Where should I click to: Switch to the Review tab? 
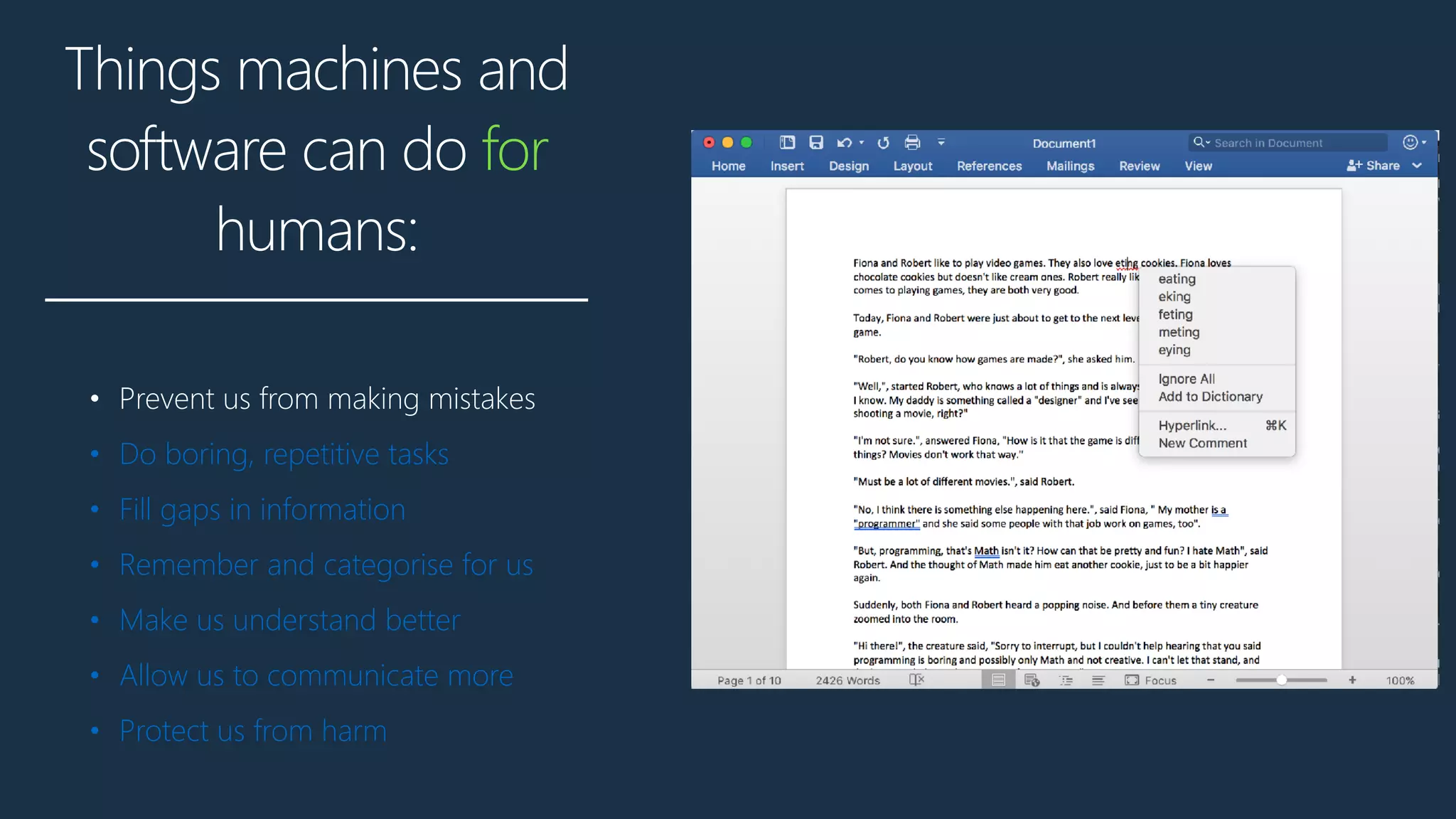(1139, 166)
